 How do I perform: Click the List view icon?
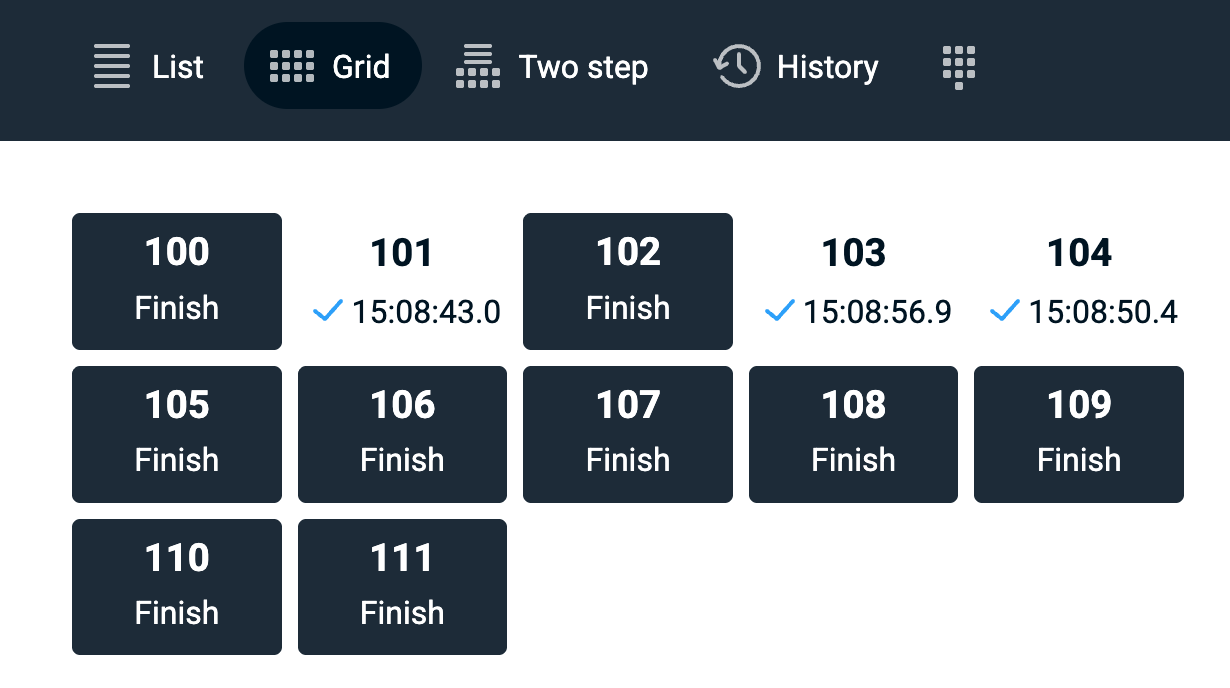112,67
